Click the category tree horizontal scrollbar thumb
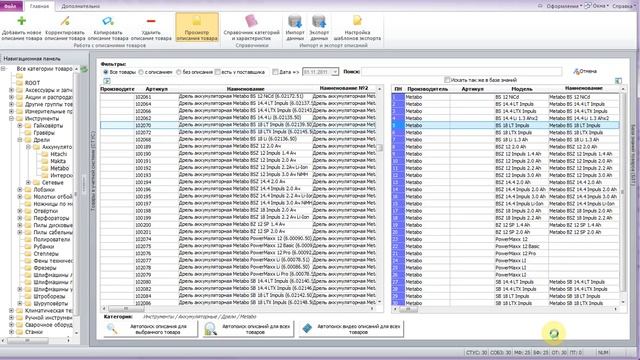Viewport: 640px width, 360px height. [28, 340]
